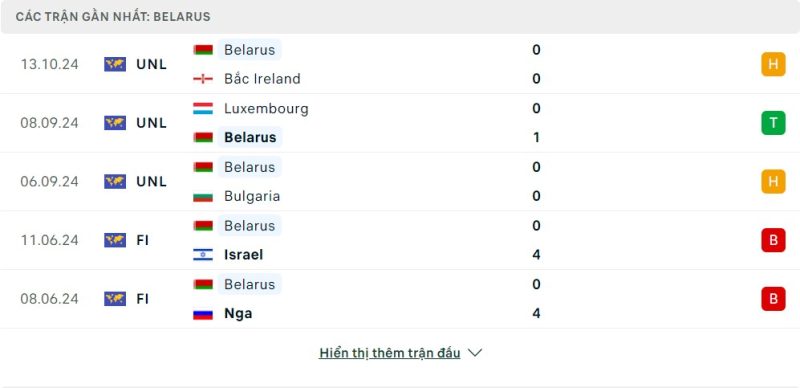
Task: Open the Hiển thị thêm trận đấu link
Action: click(390, 353)
